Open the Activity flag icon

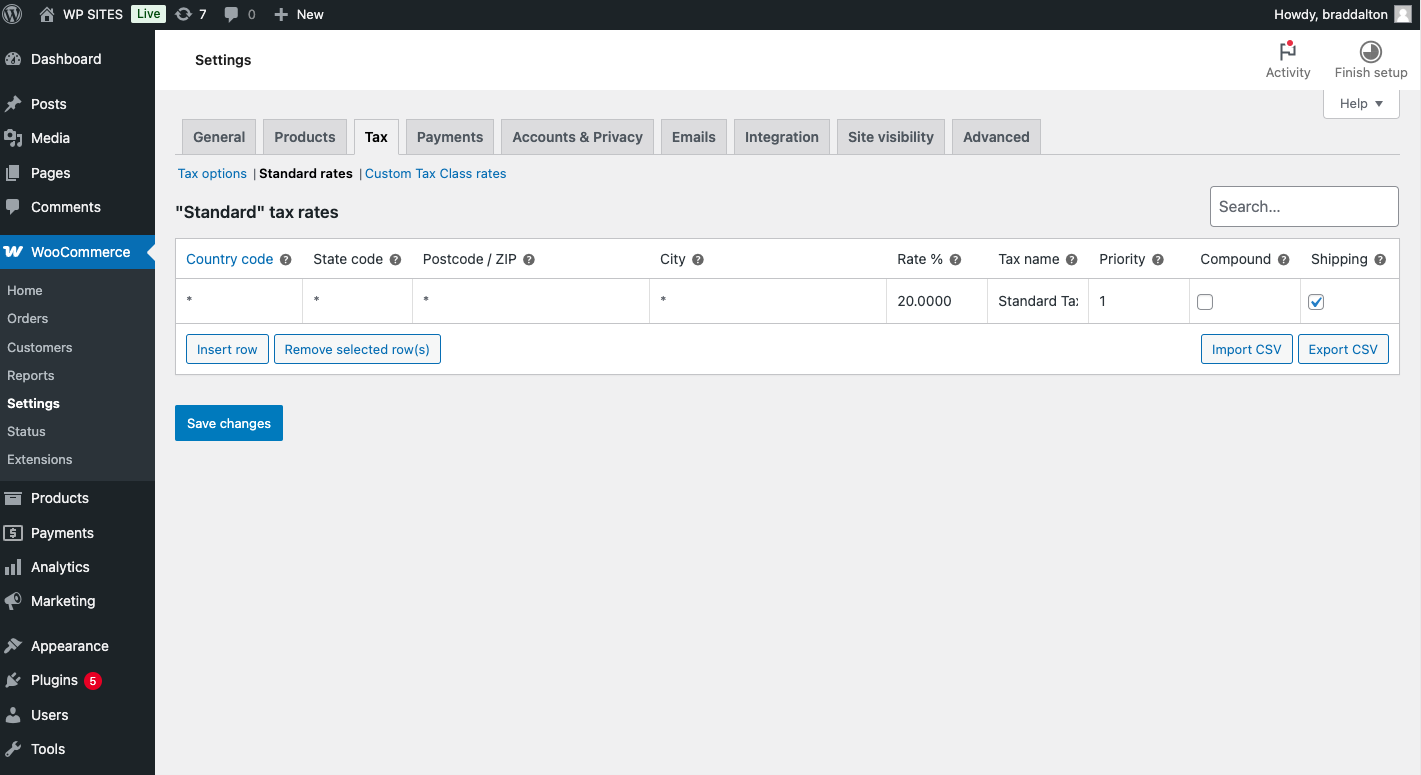pos(1288,52)
